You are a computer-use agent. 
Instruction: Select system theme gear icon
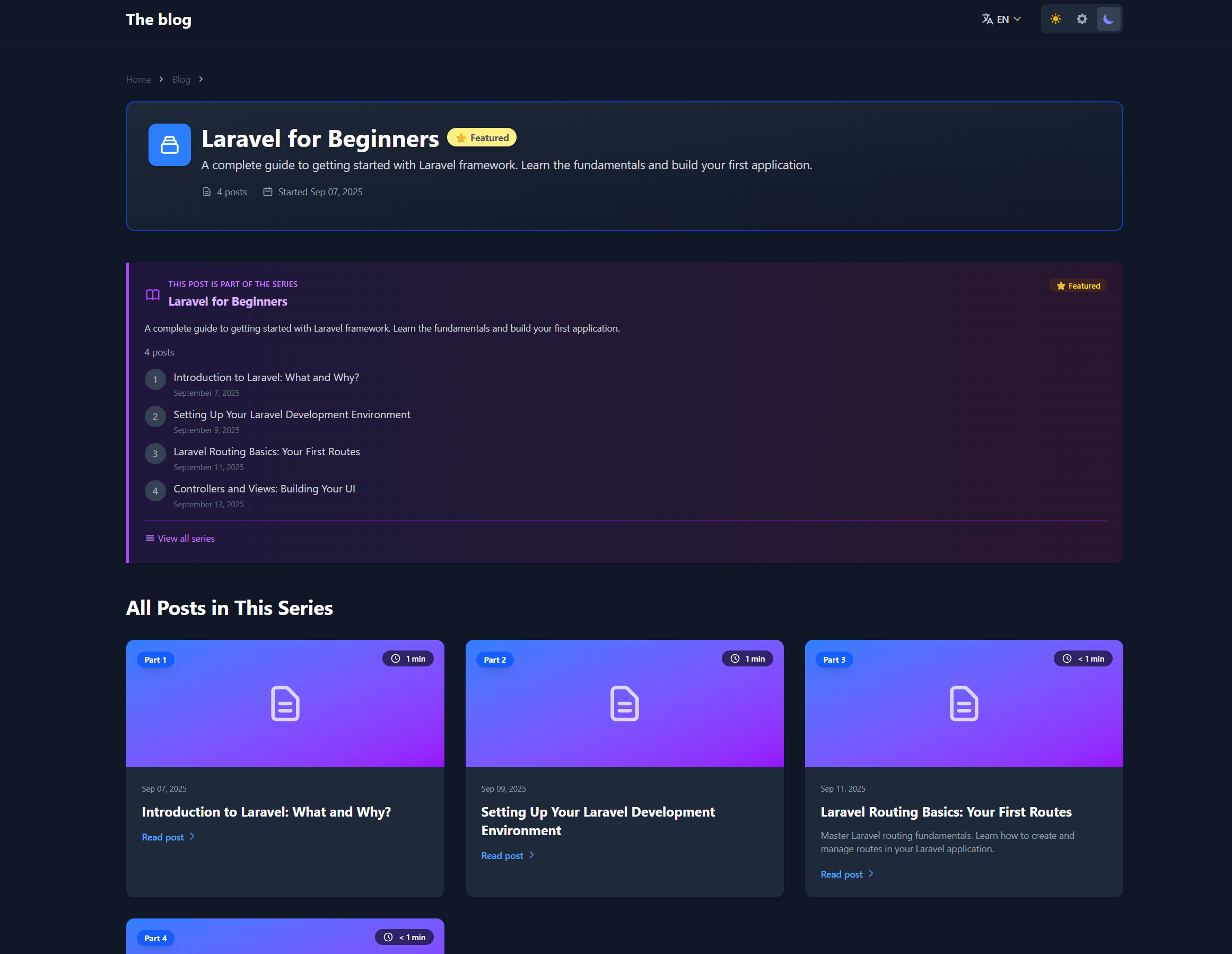[1081, 19]
